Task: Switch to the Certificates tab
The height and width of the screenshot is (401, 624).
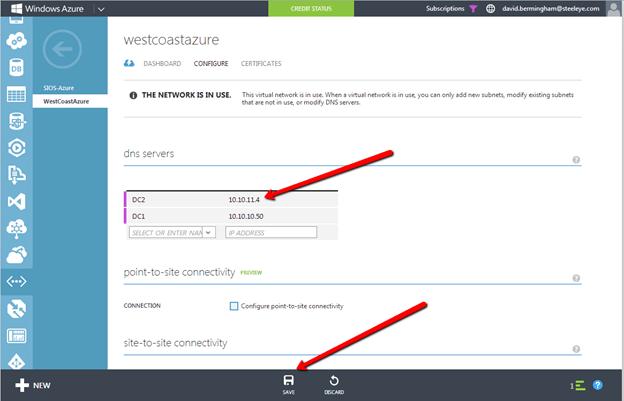Action: 261,64
